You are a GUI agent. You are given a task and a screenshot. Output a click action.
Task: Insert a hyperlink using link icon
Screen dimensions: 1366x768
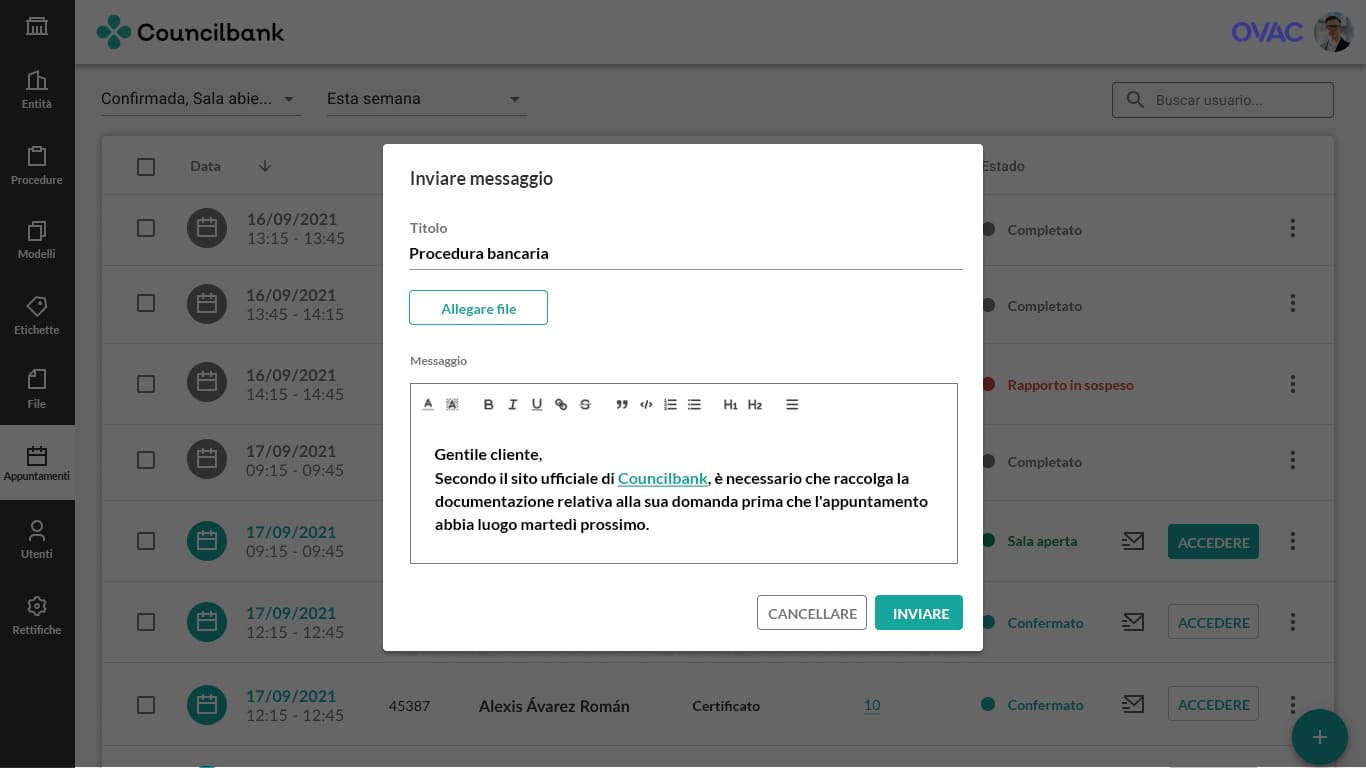tap(561, 405)
